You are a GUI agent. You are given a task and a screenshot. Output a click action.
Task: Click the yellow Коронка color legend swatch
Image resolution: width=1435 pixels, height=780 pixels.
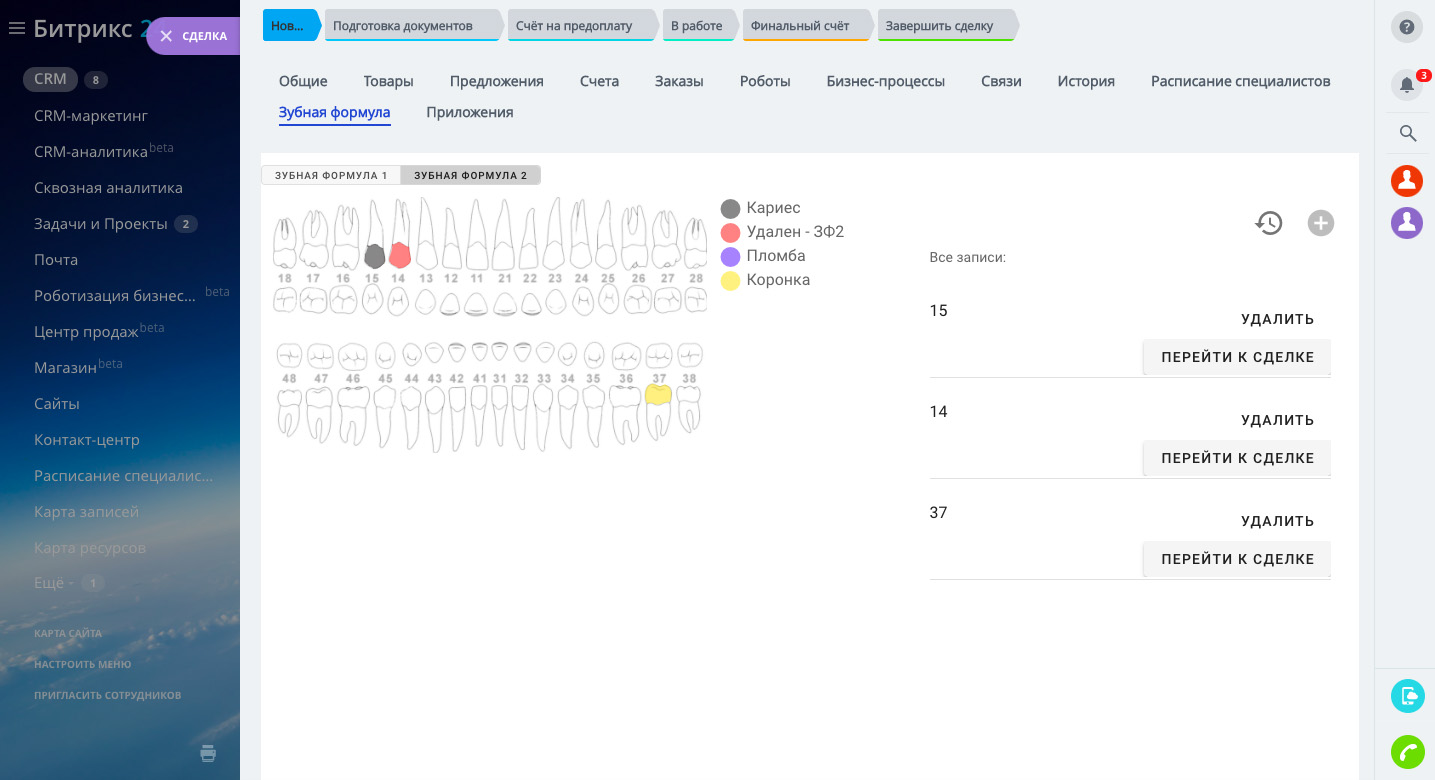click(x=730, y=281)
